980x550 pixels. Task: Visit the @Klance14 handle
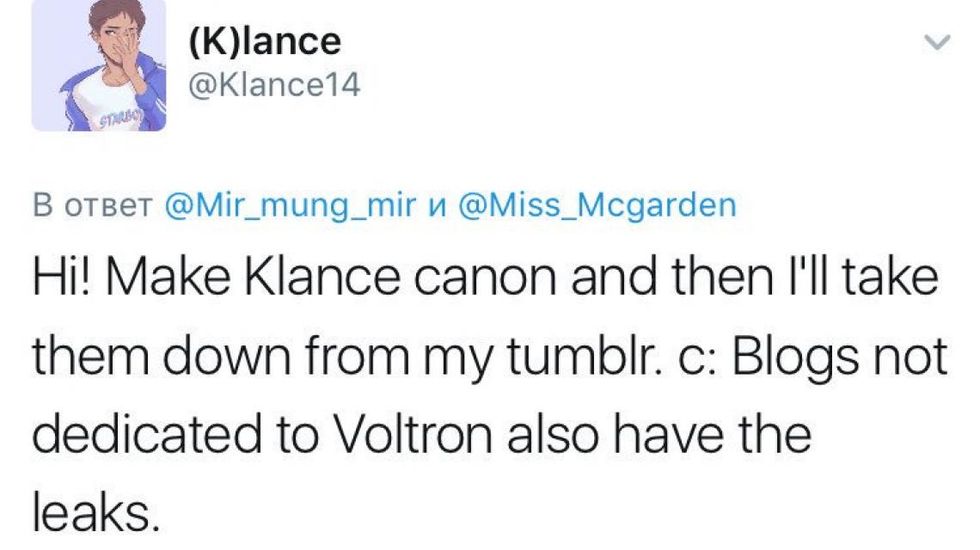[274, 86]
